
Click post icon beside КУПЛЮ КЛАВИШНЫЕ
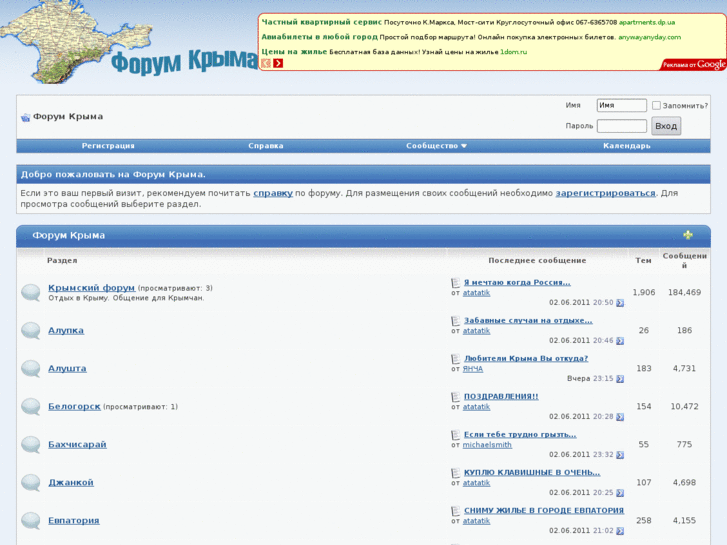pos(455,473)
